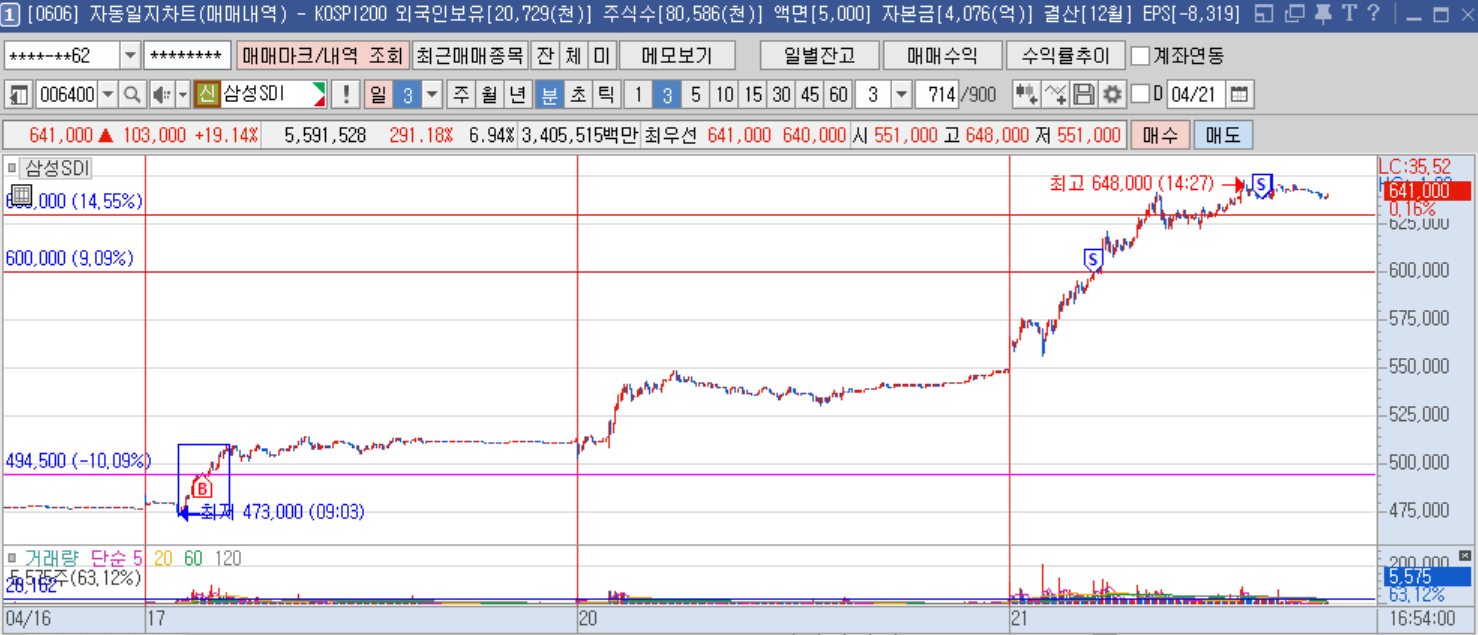Click the 714 bar count field
This screenshot has width=1478, height=635.
[936, 95]
